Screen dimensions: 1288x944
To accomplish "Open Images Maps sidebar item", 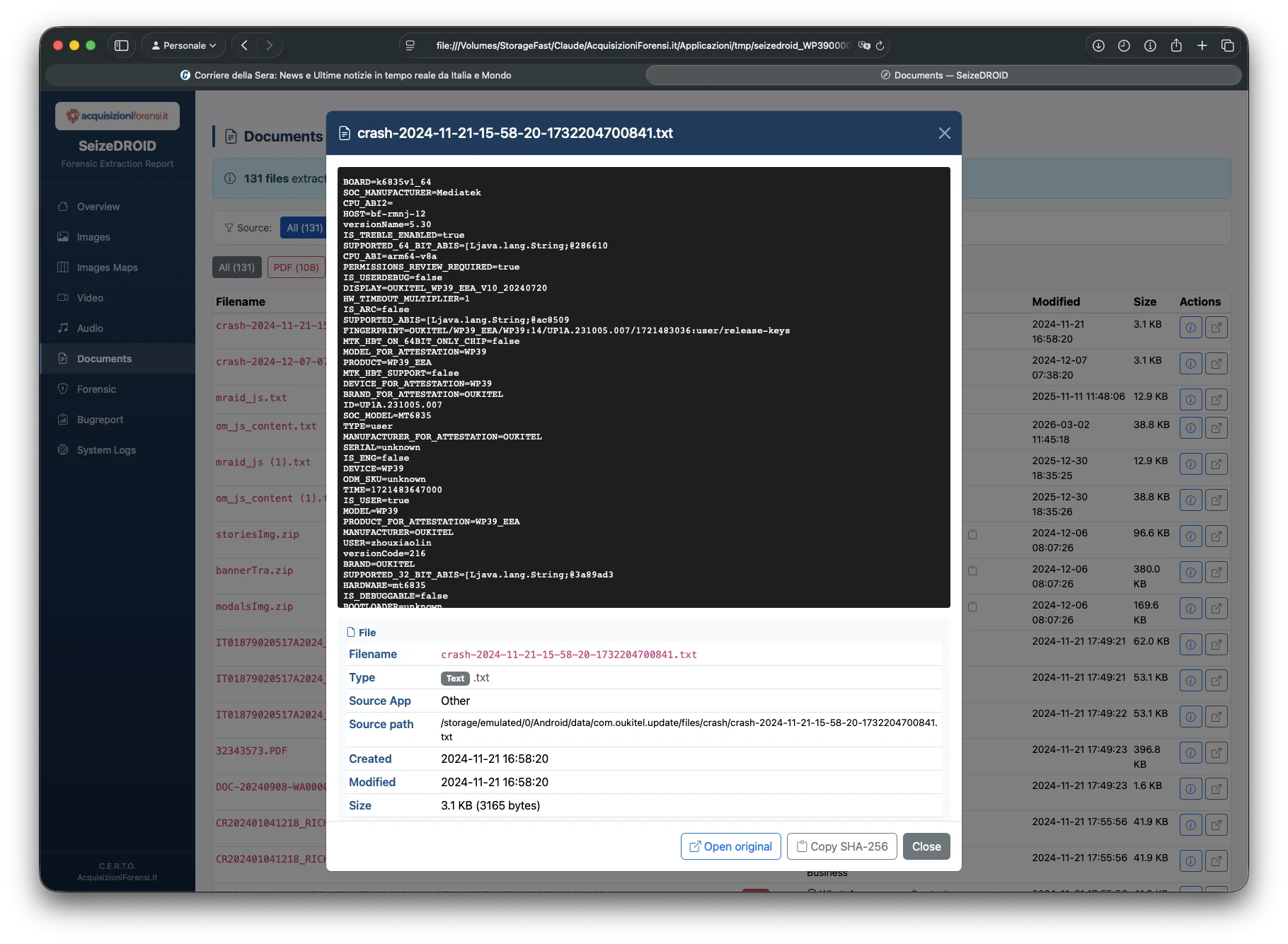I will pos(107,267).
